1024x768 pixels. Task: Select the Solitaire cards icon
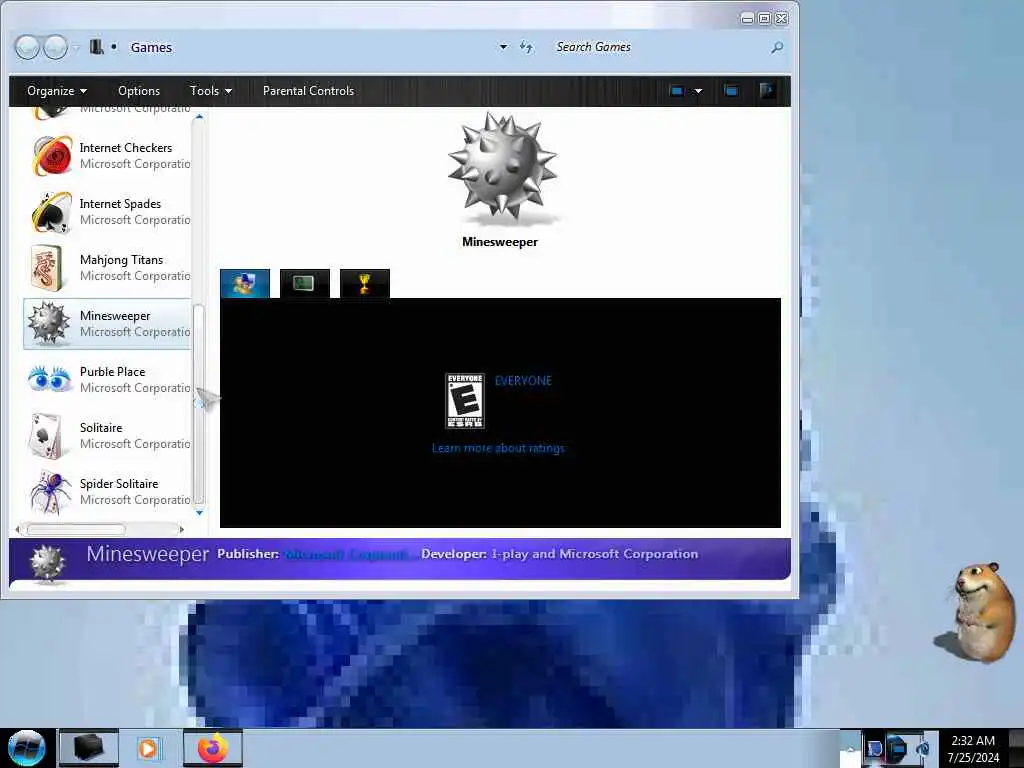47,436
